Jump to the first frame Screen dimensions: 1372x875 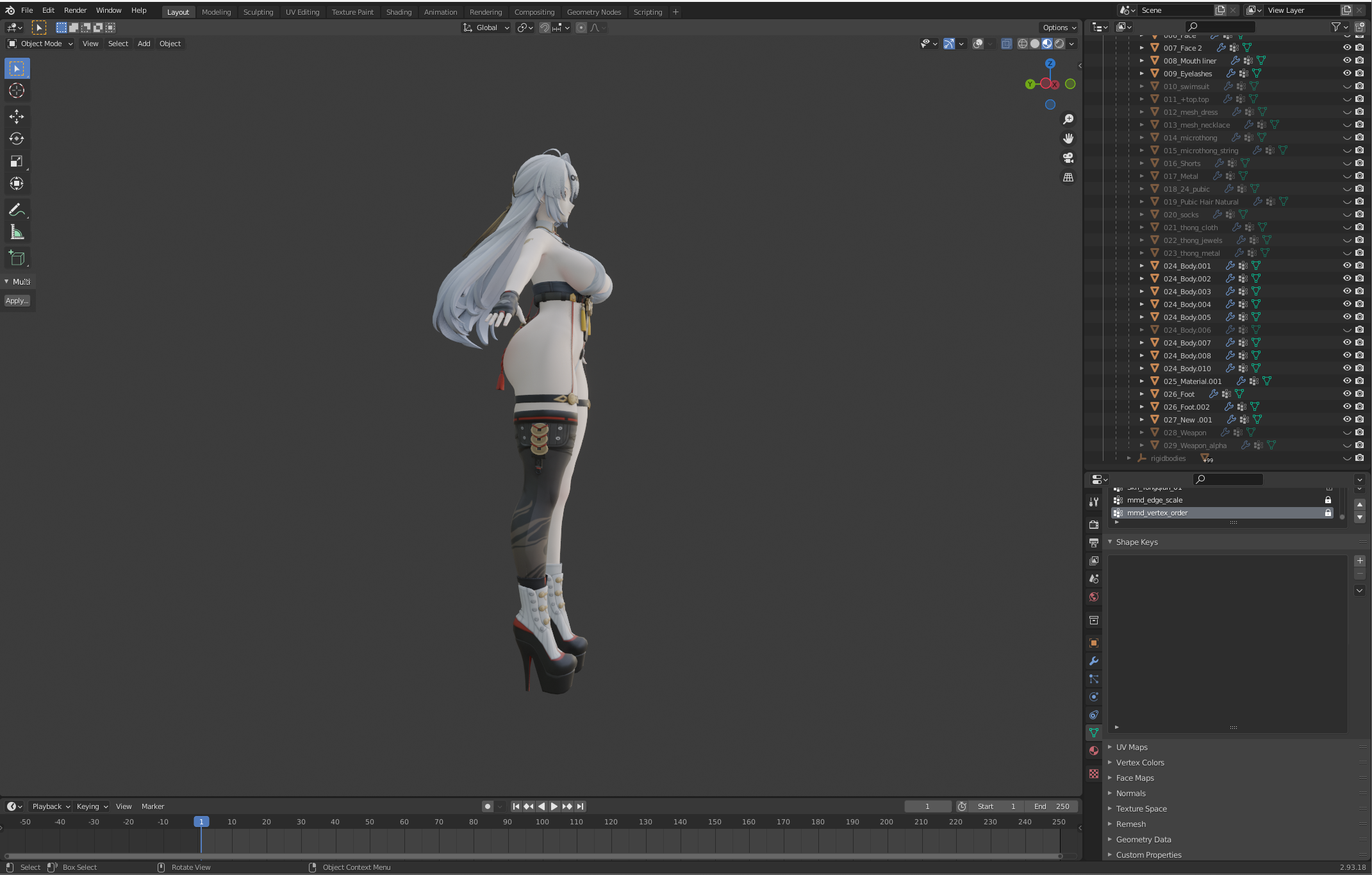pyautogui.click(x=516, y=806)
